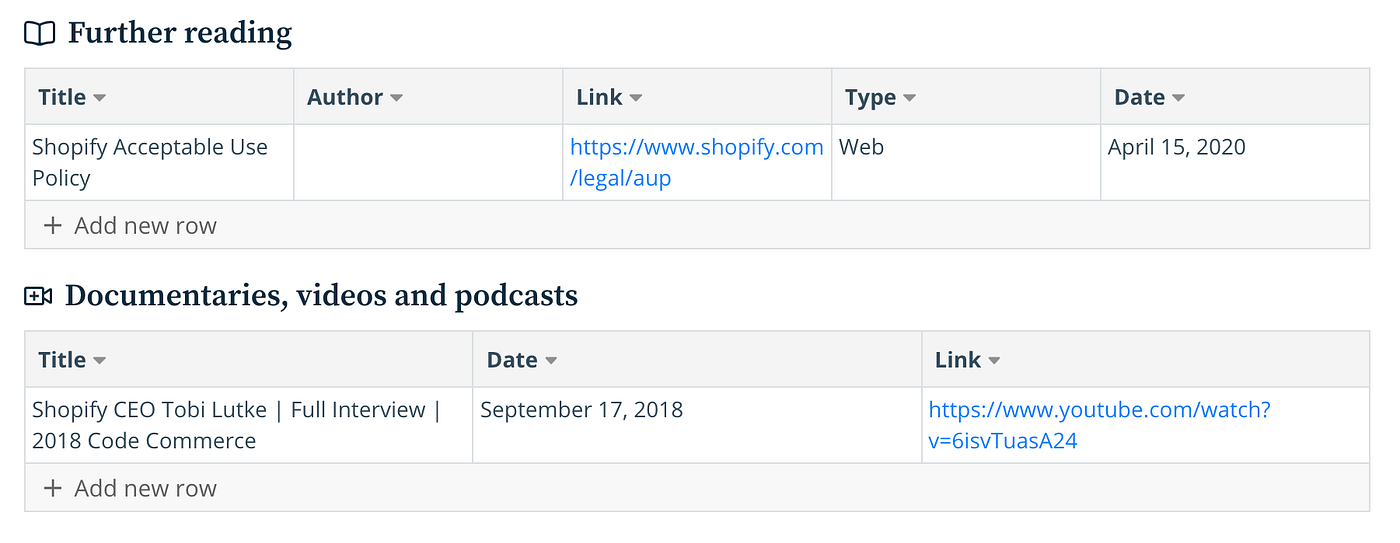Add new row to Documentaries table
The width and height of the screenshot is (1400, 543).
(697, 488)
